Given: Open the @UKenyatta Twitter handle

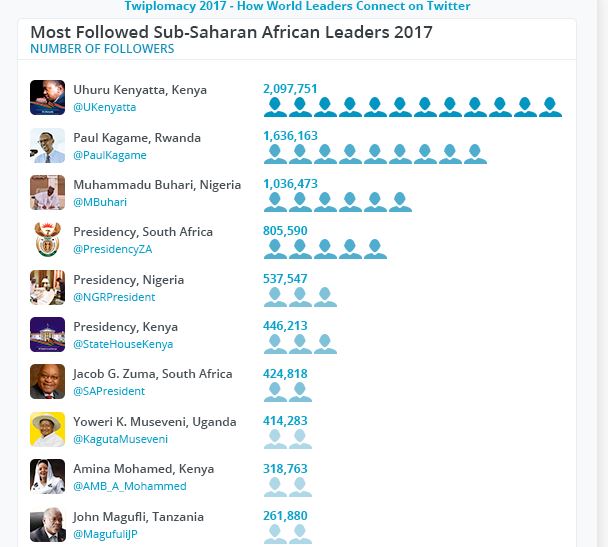Looking at the screenshot, I should tap(105, 107).
